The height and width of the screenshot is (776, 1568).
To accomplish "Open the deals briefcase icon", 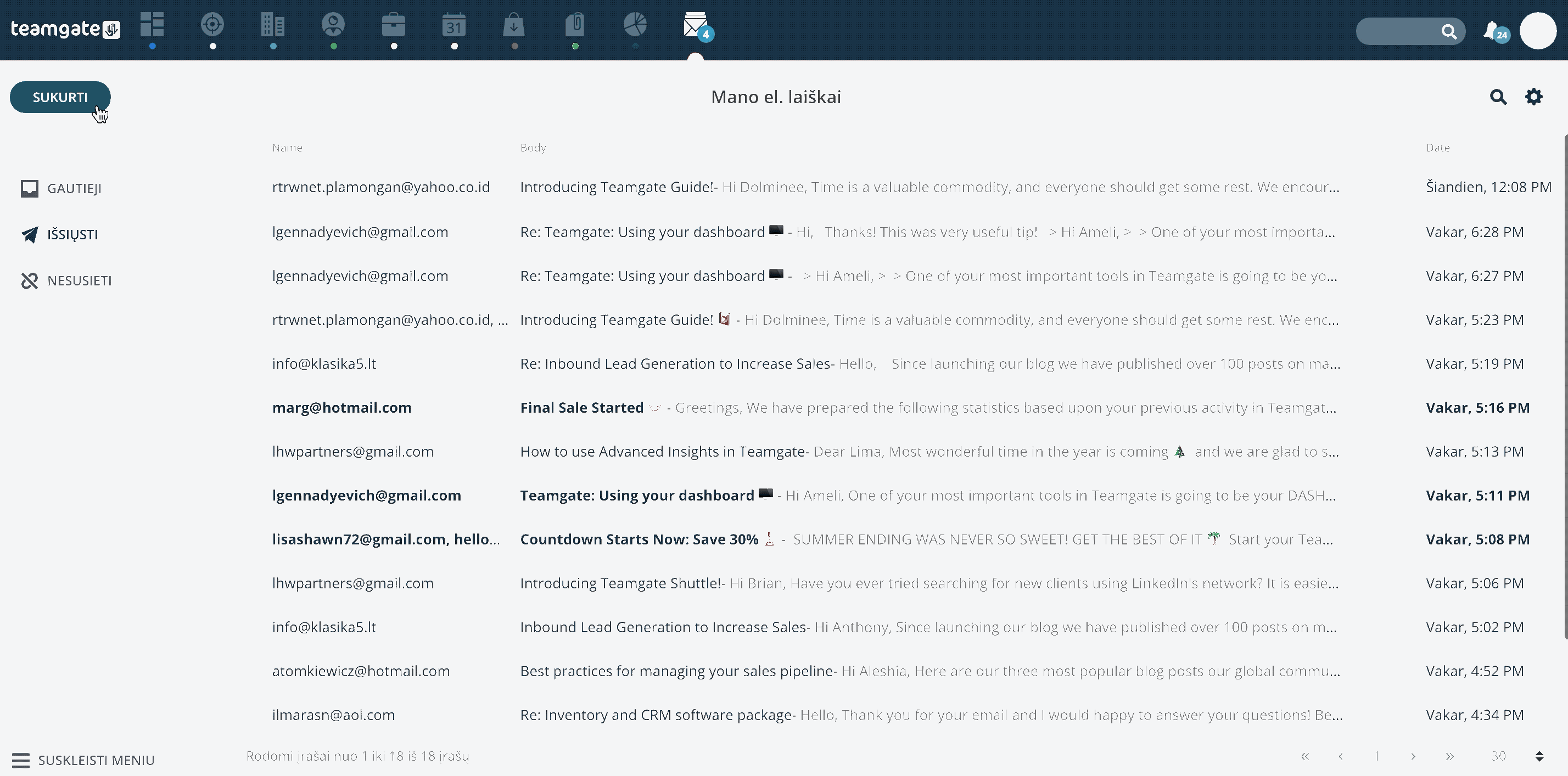I will pyautogui.click(x=393, y=25).
